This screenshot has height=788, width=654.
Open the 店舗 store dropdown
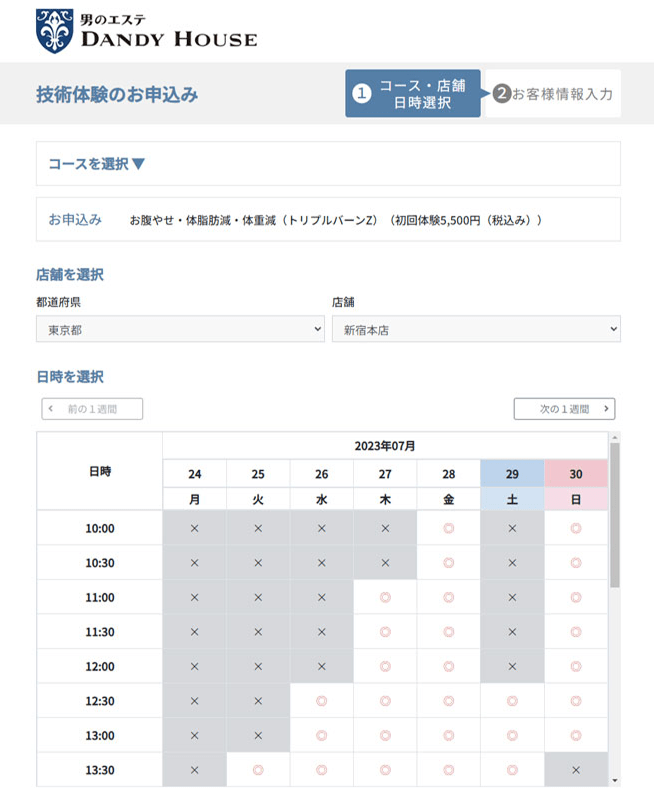pos(476,329)
